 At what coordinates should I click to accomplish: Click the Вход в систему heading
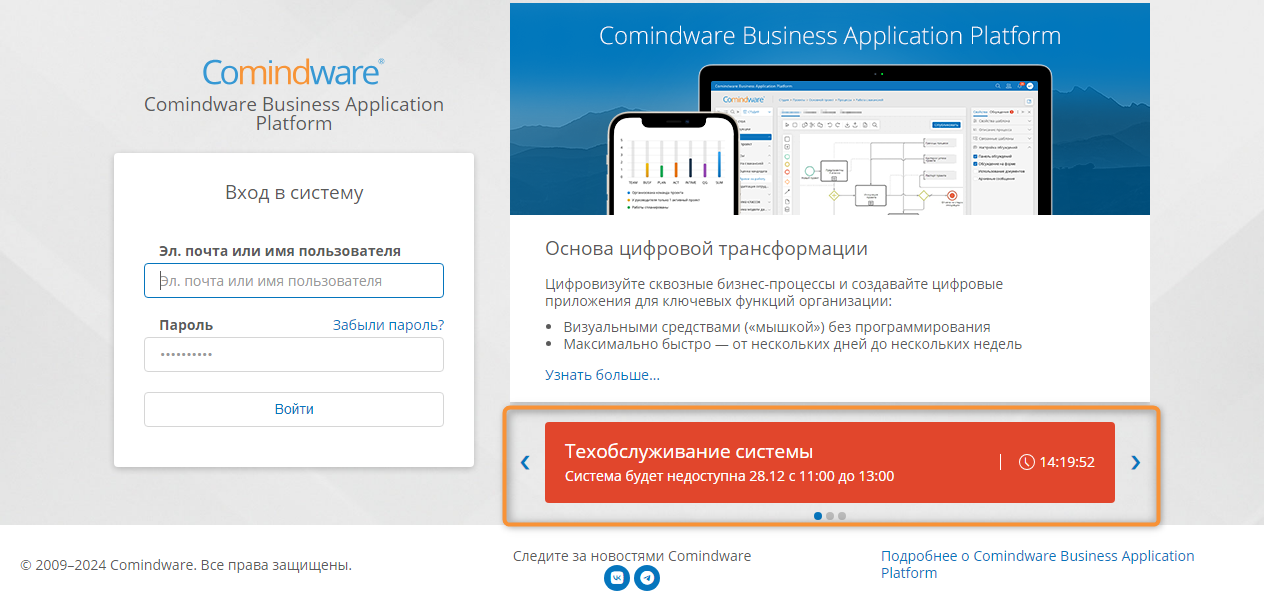click(294, 193)
